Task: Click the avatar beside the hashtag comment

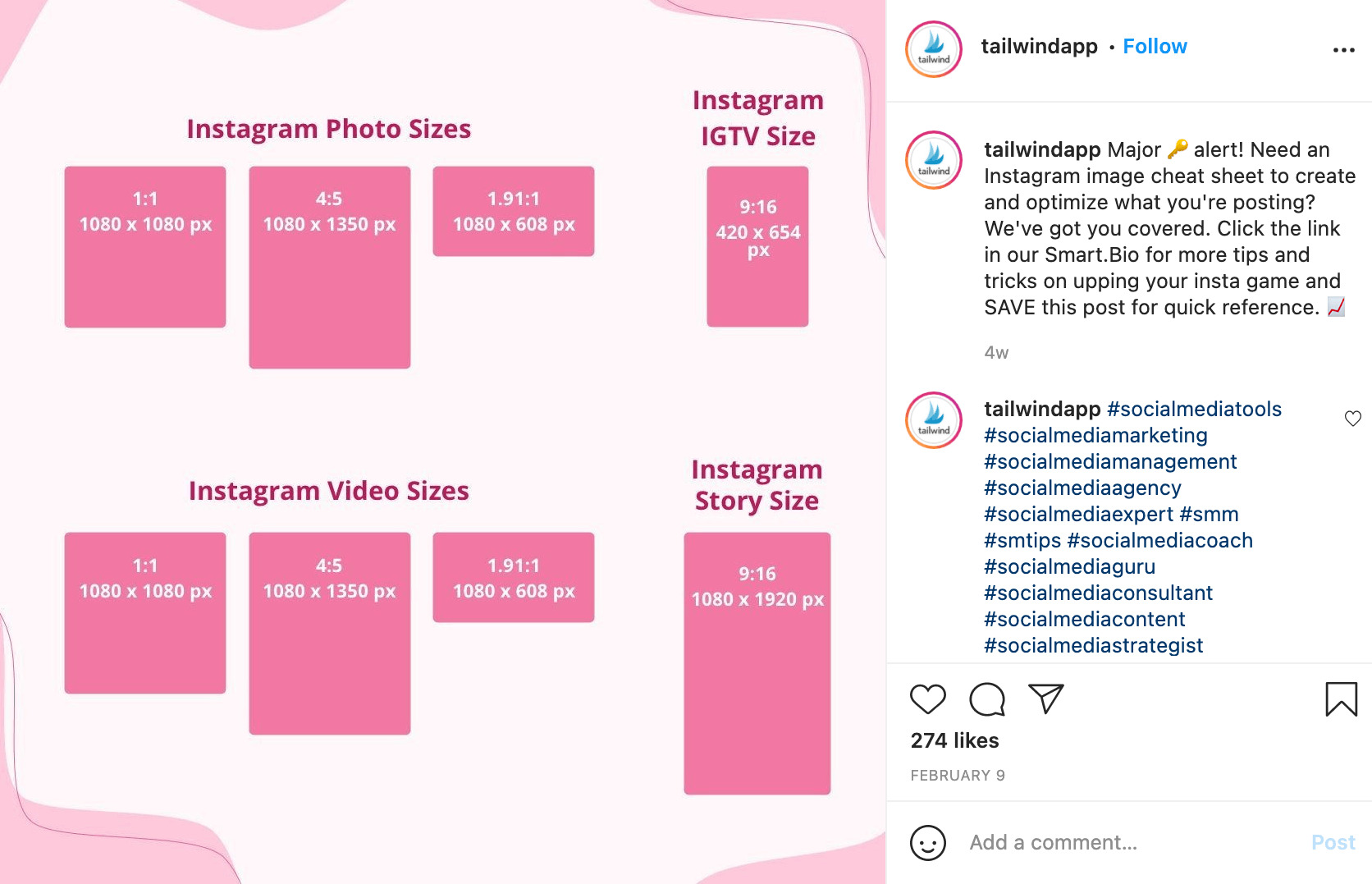Action: 934,420
